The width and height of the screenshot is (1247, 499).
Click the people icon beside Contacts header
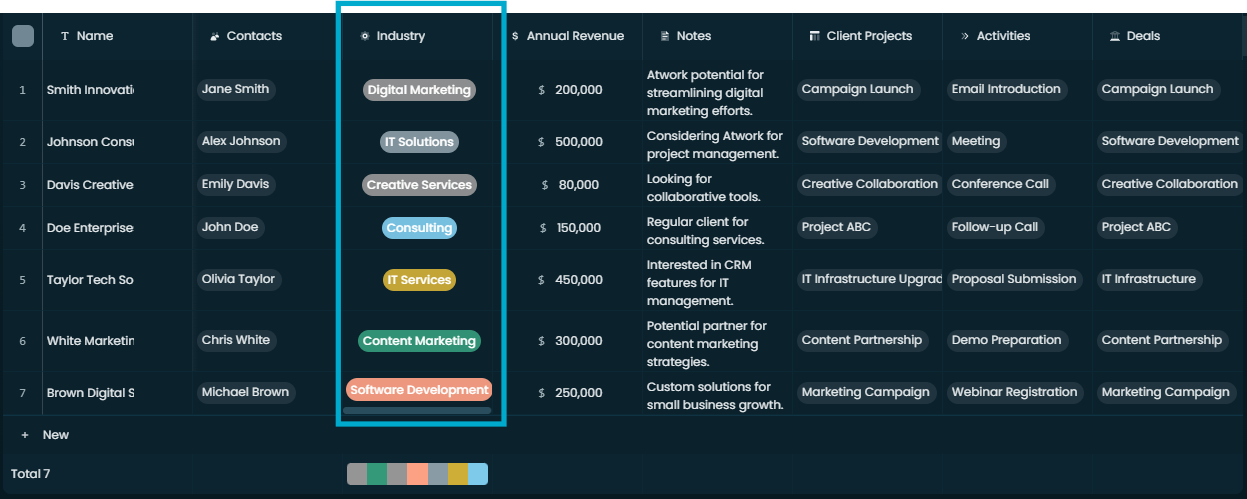pos(214,36)
